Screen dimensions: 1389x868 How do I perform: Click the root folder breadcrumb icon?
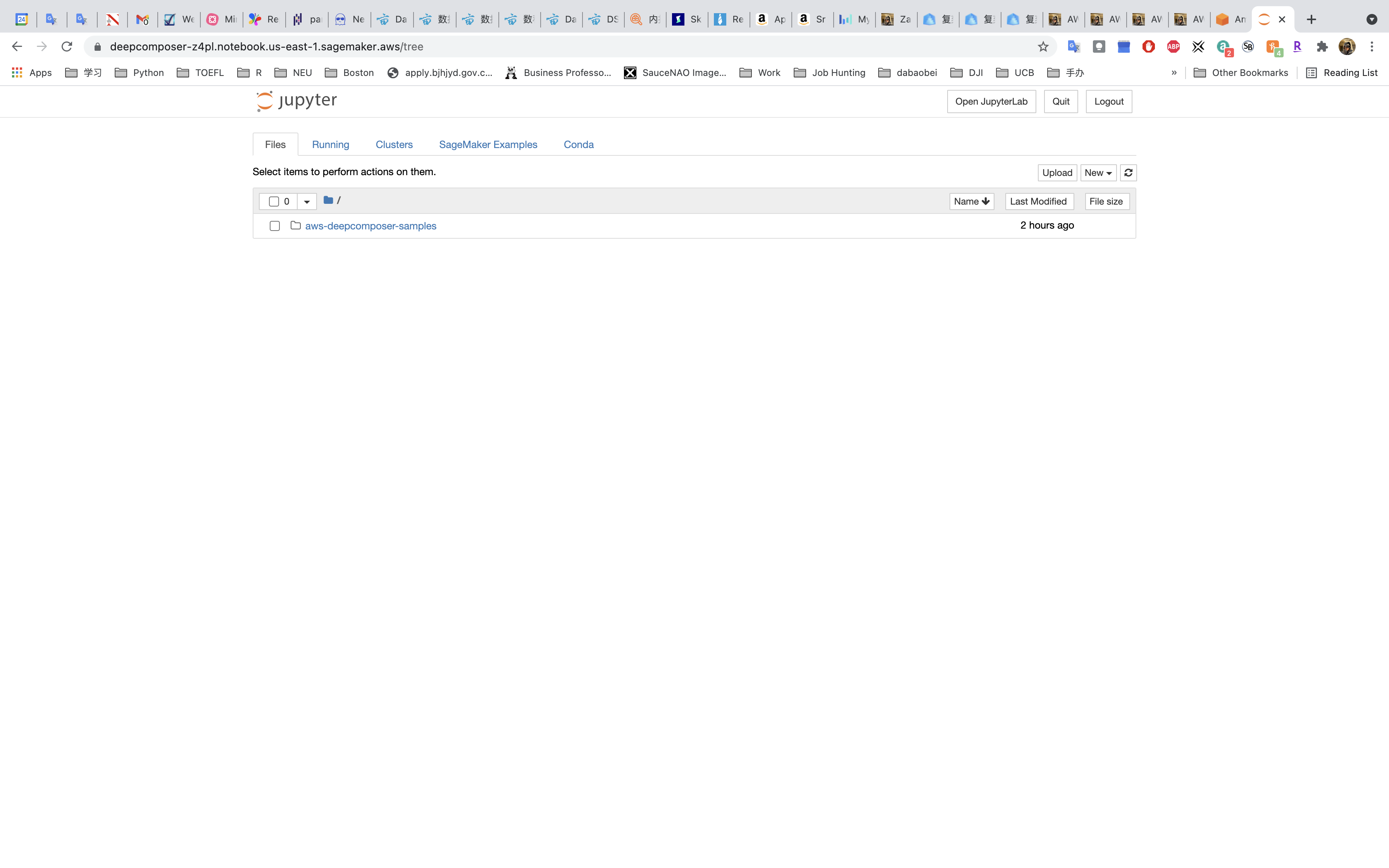pos(328,200)
